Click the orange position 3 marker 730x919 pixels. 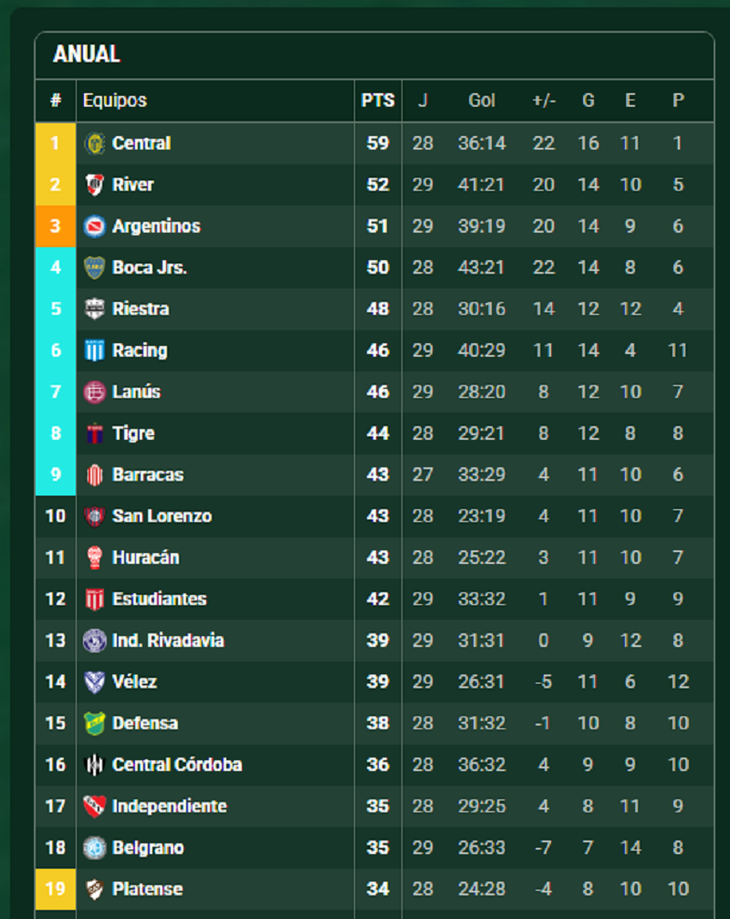click(x=55, y=226)
